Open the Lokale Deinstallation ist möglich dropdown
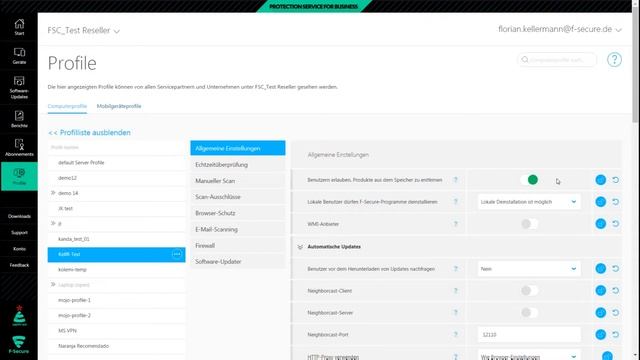 [x=529, y=202]
